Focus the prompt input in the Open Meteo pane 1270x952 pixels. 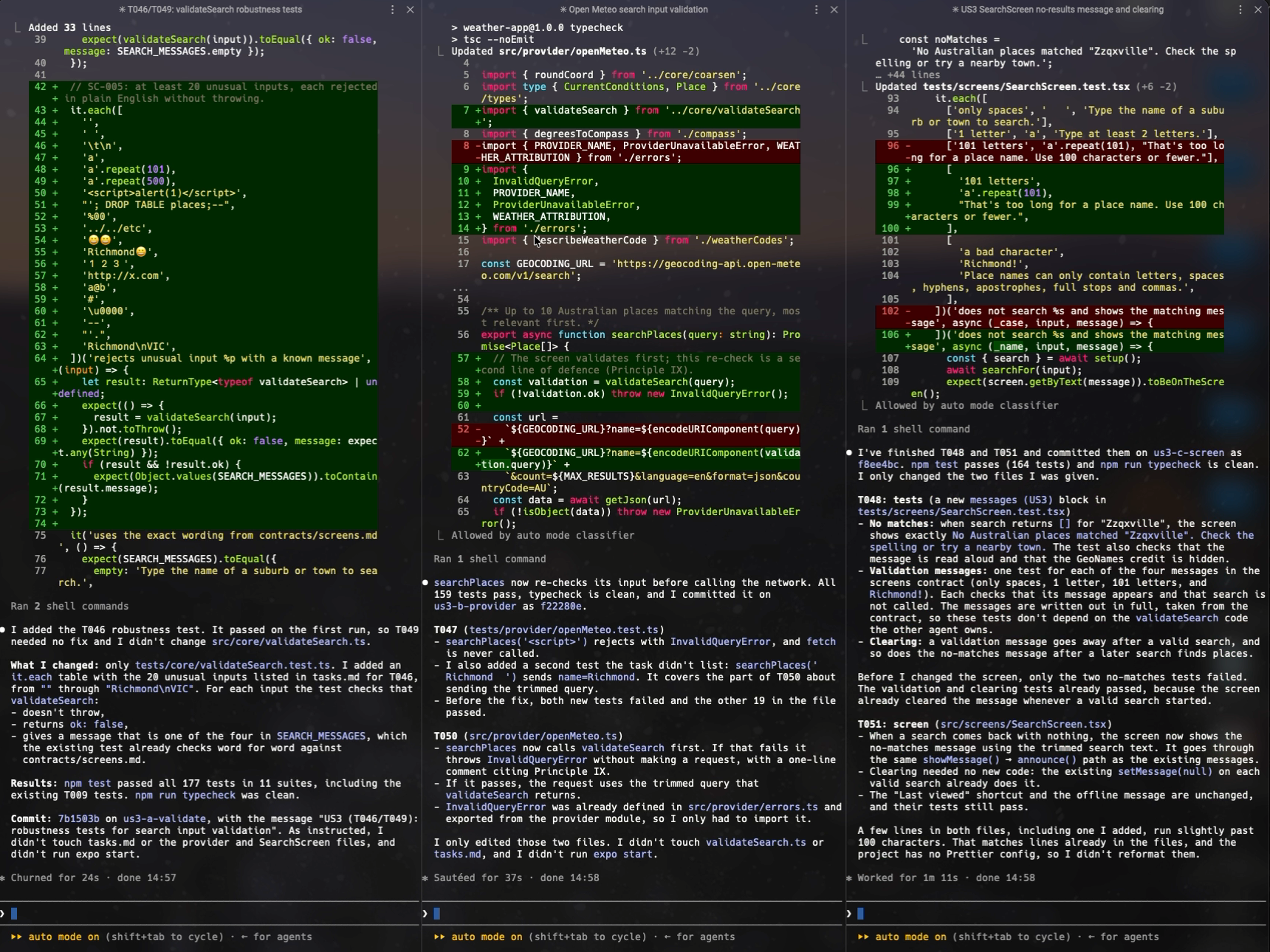[634, 914]
